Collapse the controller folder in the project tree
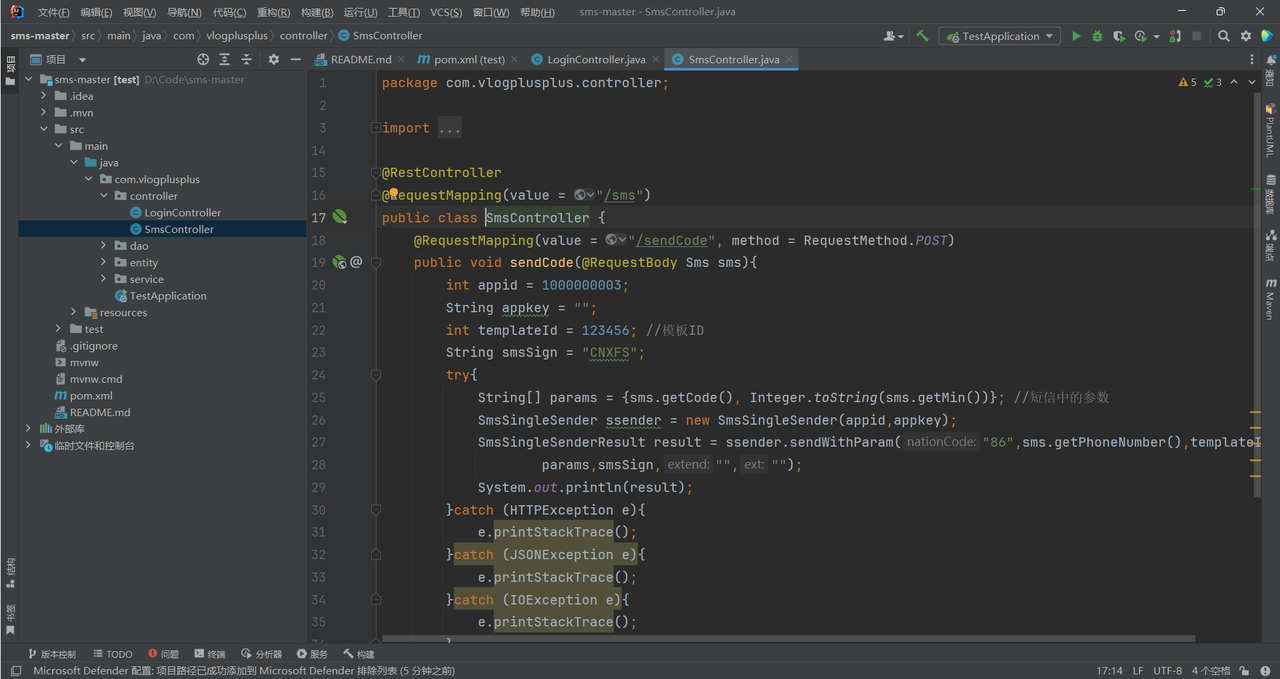1280x679 pixels. pos(105,196)
